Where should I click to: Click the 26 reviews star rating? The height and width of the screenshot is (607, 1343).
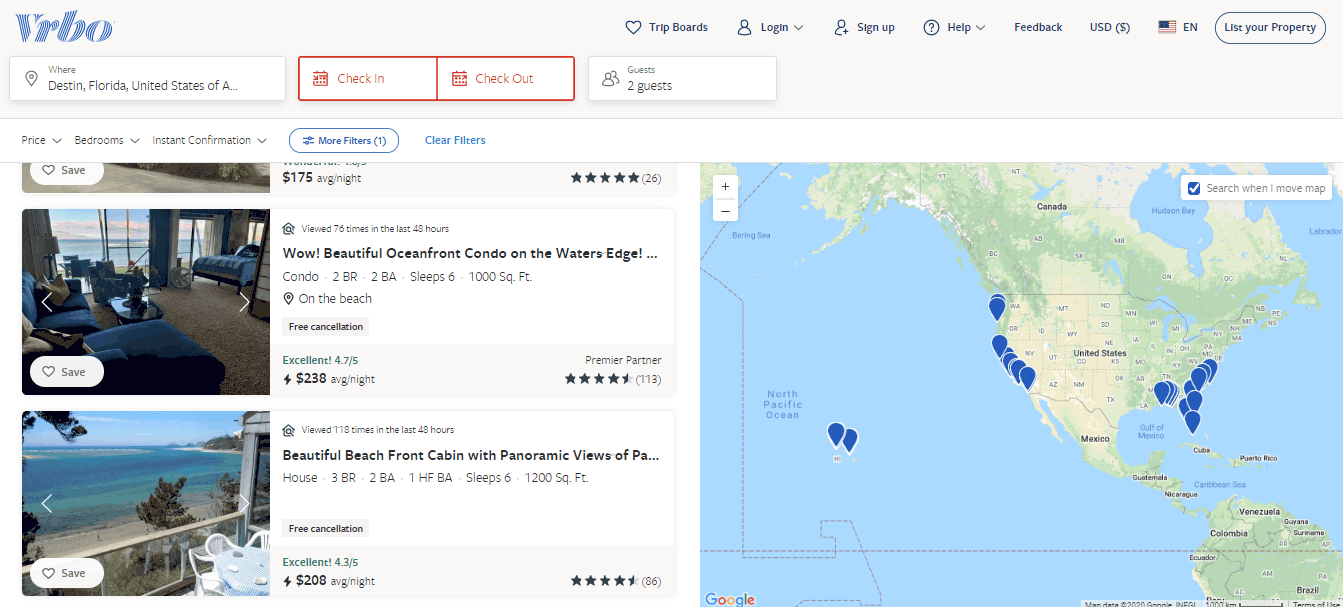616,178
